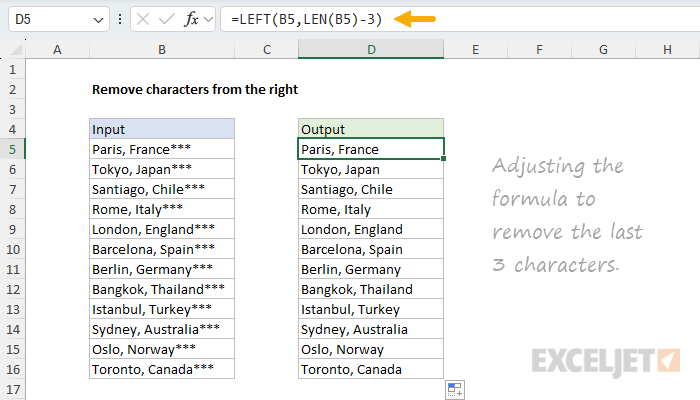Expand the dropdown arrow next to fx
The width and height of the screenshot is (700, 400).
tap(208, 19)
